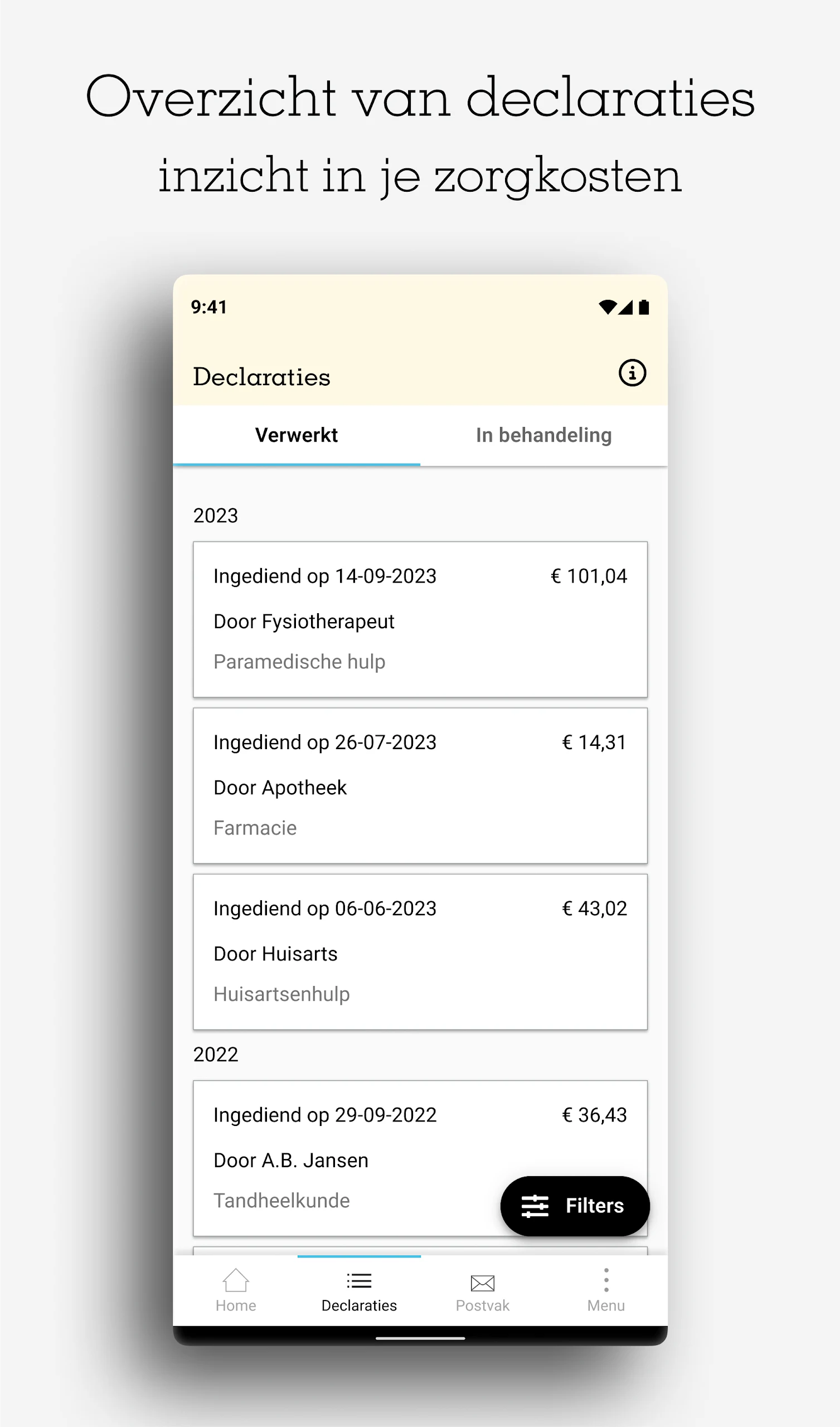840x1427 pixels.
Task: Tap the 2023 year header
Action: (x=216, y=516)
